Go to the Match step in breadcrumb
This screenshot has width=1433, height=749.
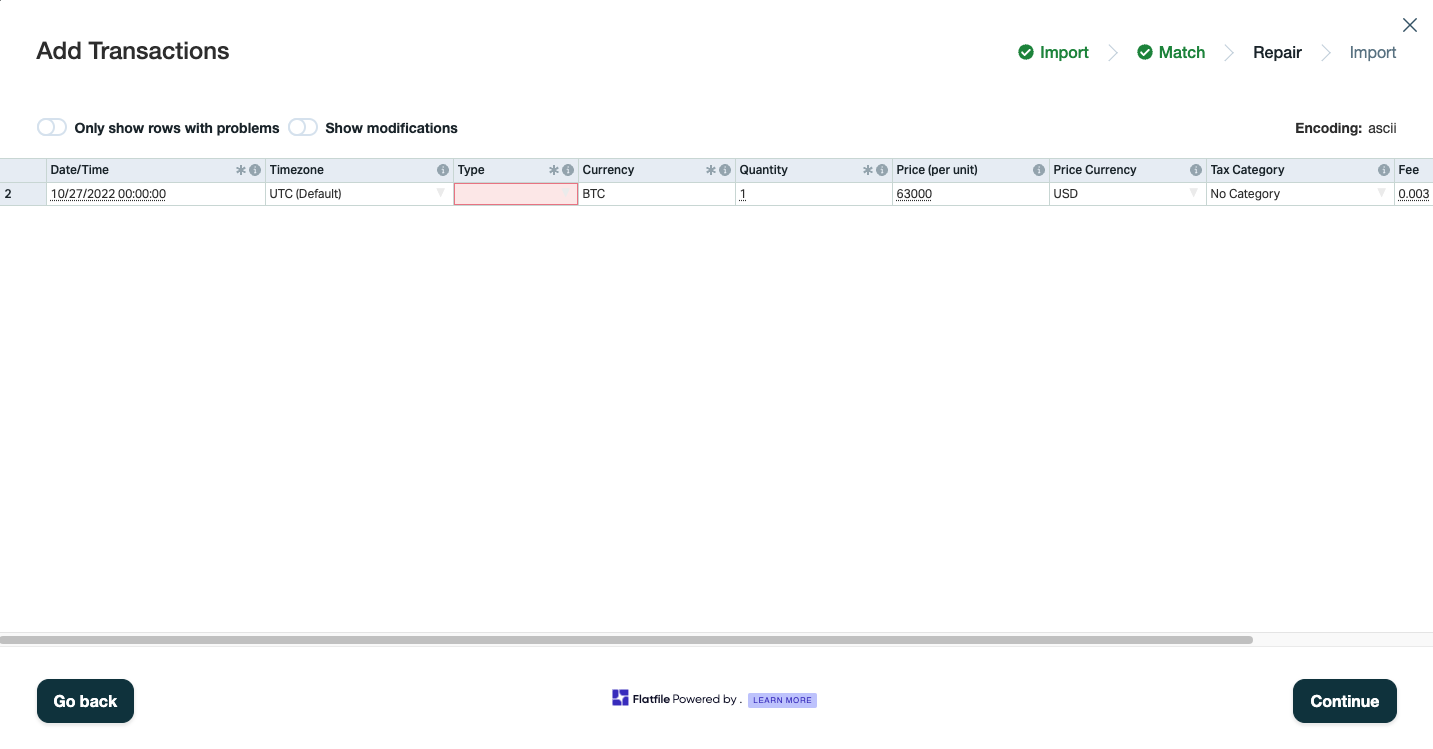(x=1171, y=52)
